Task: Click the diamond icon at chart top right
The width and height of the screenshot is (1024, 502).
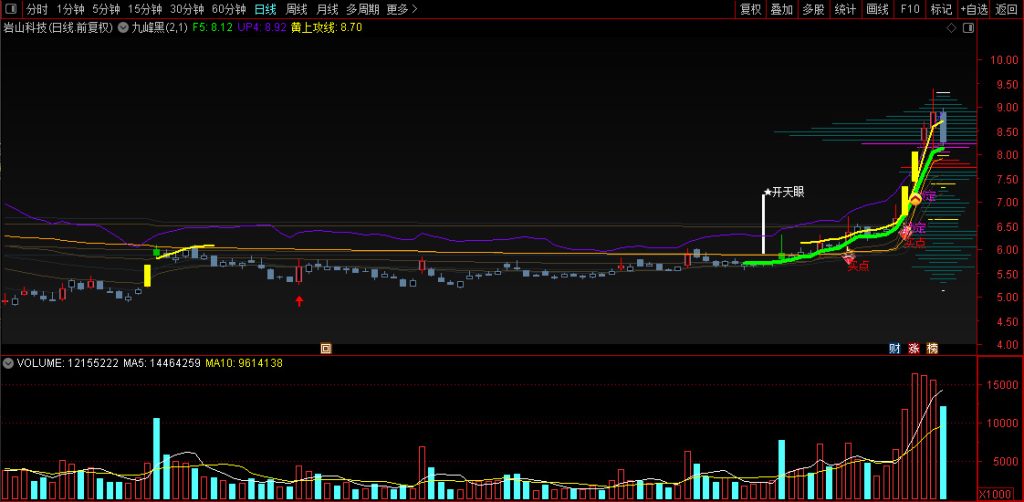Action: (950, 28)
